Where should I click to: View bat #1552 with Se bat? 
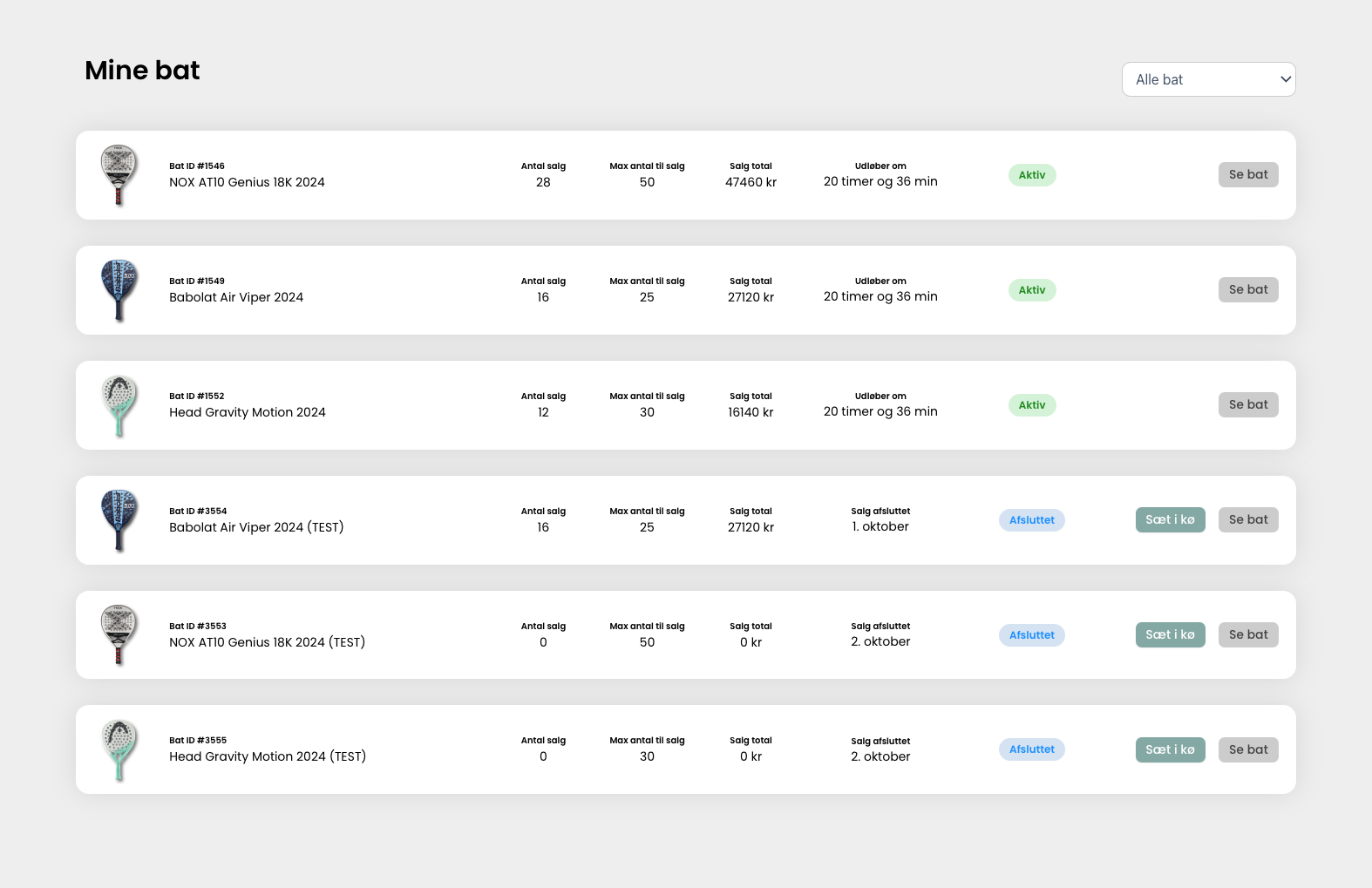pos(1247,404)
